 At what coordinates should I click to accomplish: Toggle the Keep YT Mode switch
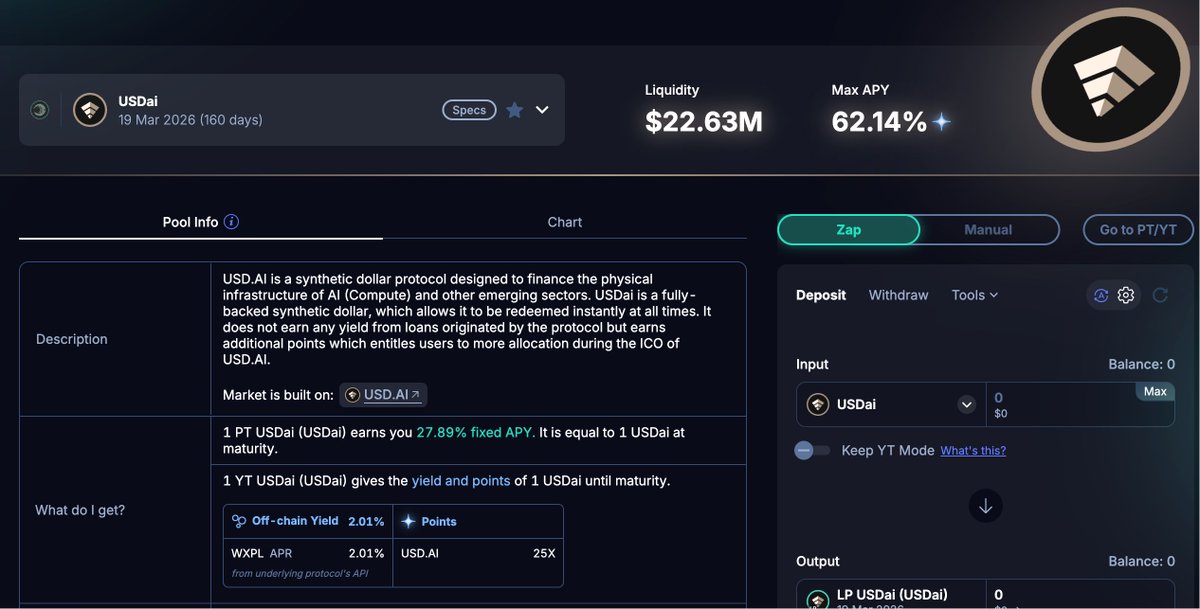tap(812, 450)
